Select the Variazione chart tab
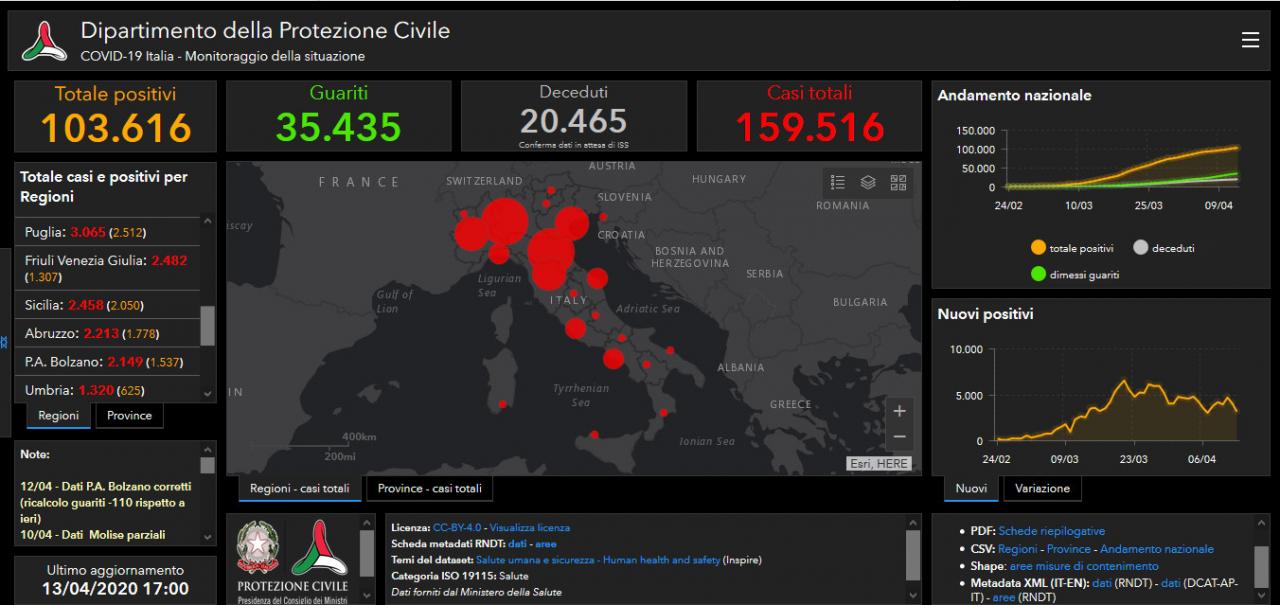Screen dimensions: 1280x605 (x=1042, y=489)
